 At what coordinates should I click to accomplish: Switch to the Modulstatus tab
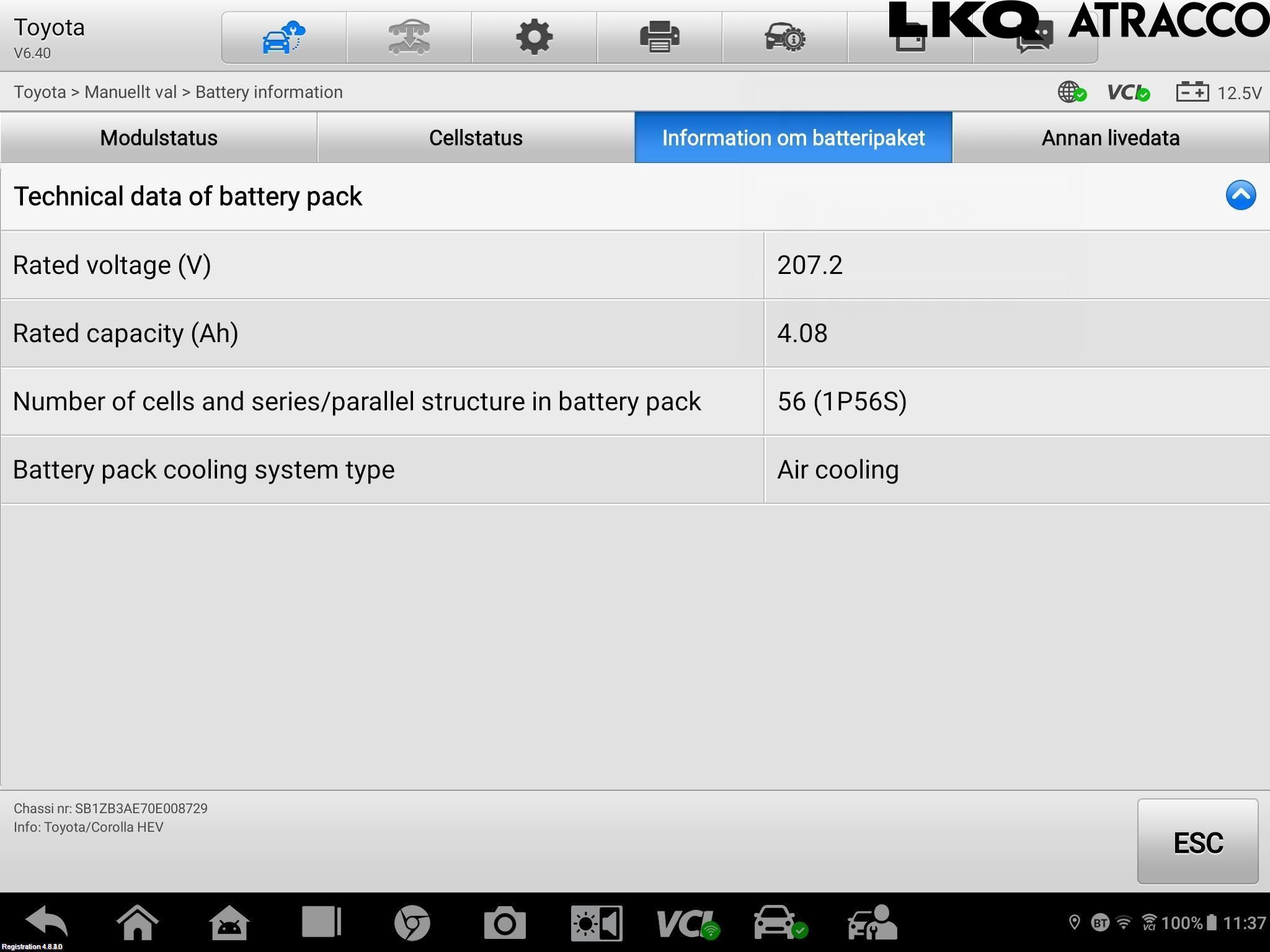(159, 138)
